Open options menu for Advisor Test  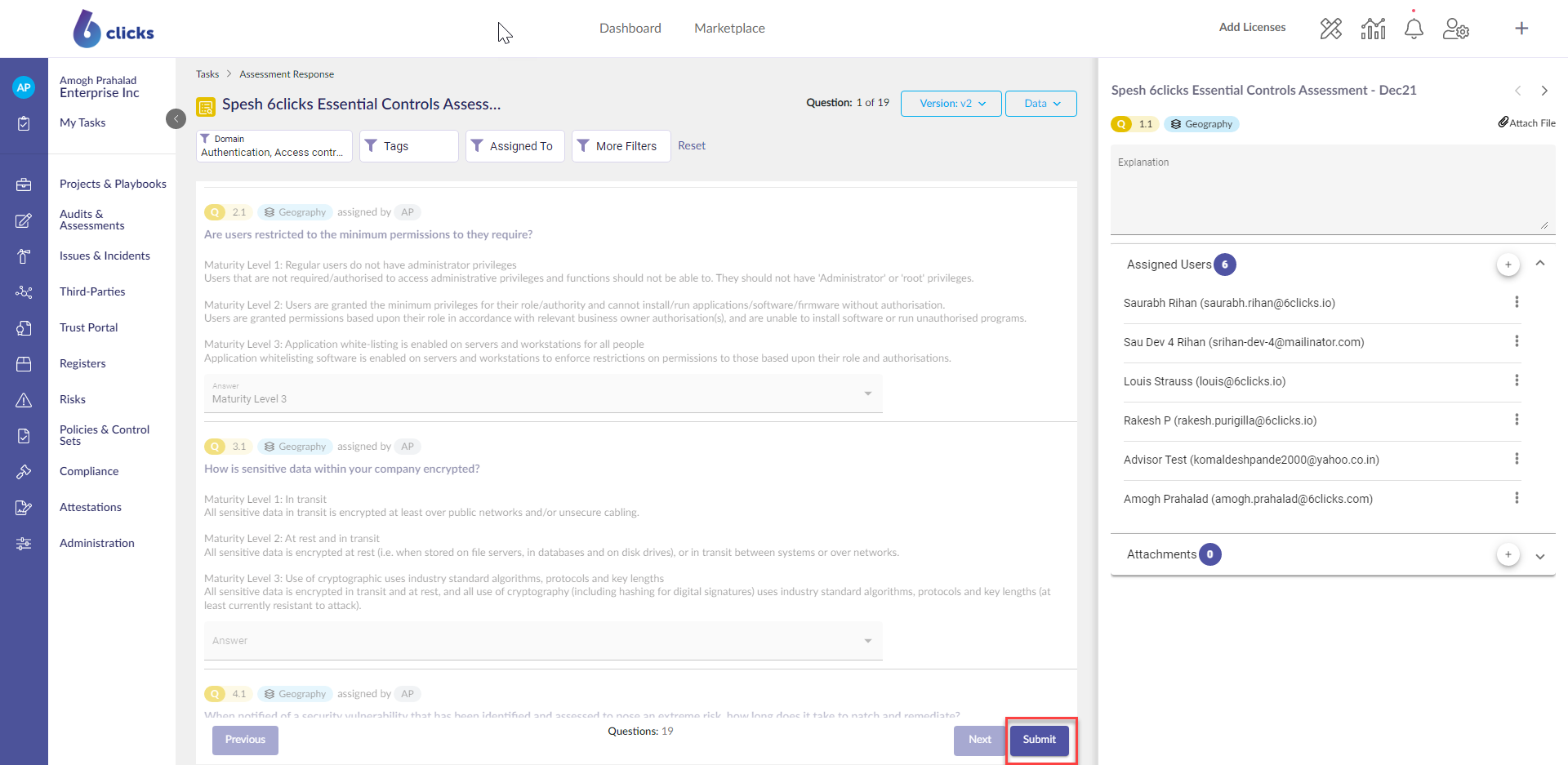1517,459
